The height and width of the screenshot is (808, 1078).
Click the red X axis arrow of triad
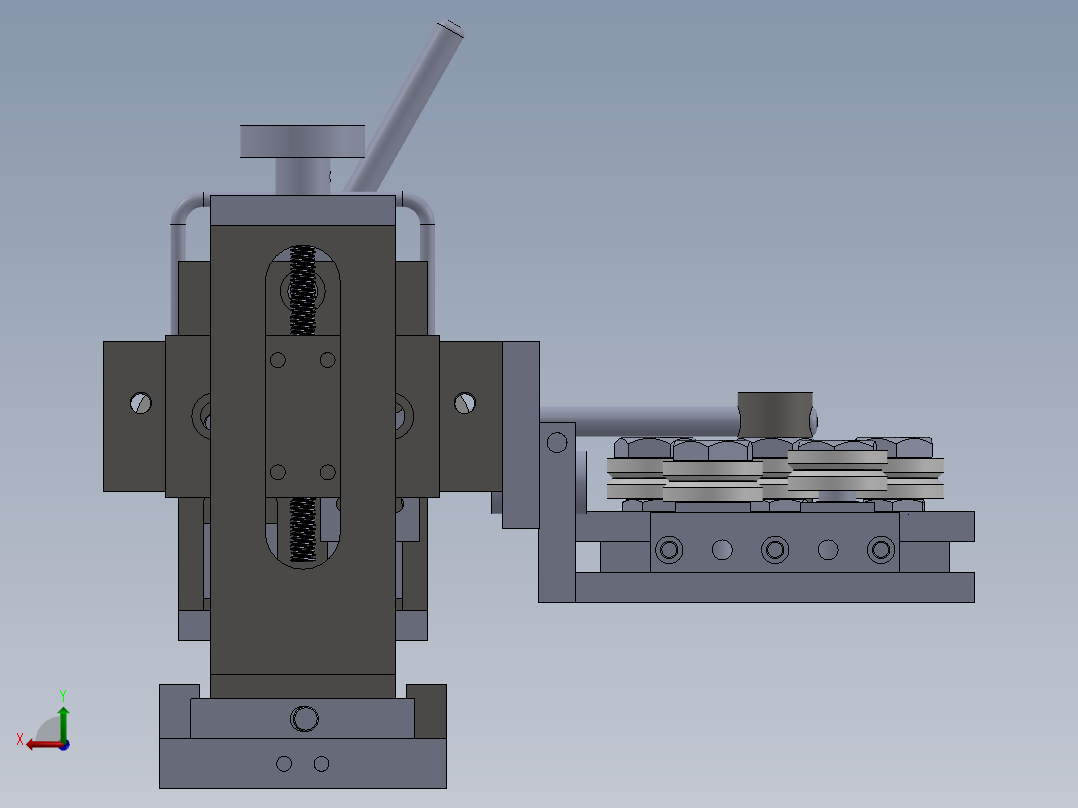point(43,745)
